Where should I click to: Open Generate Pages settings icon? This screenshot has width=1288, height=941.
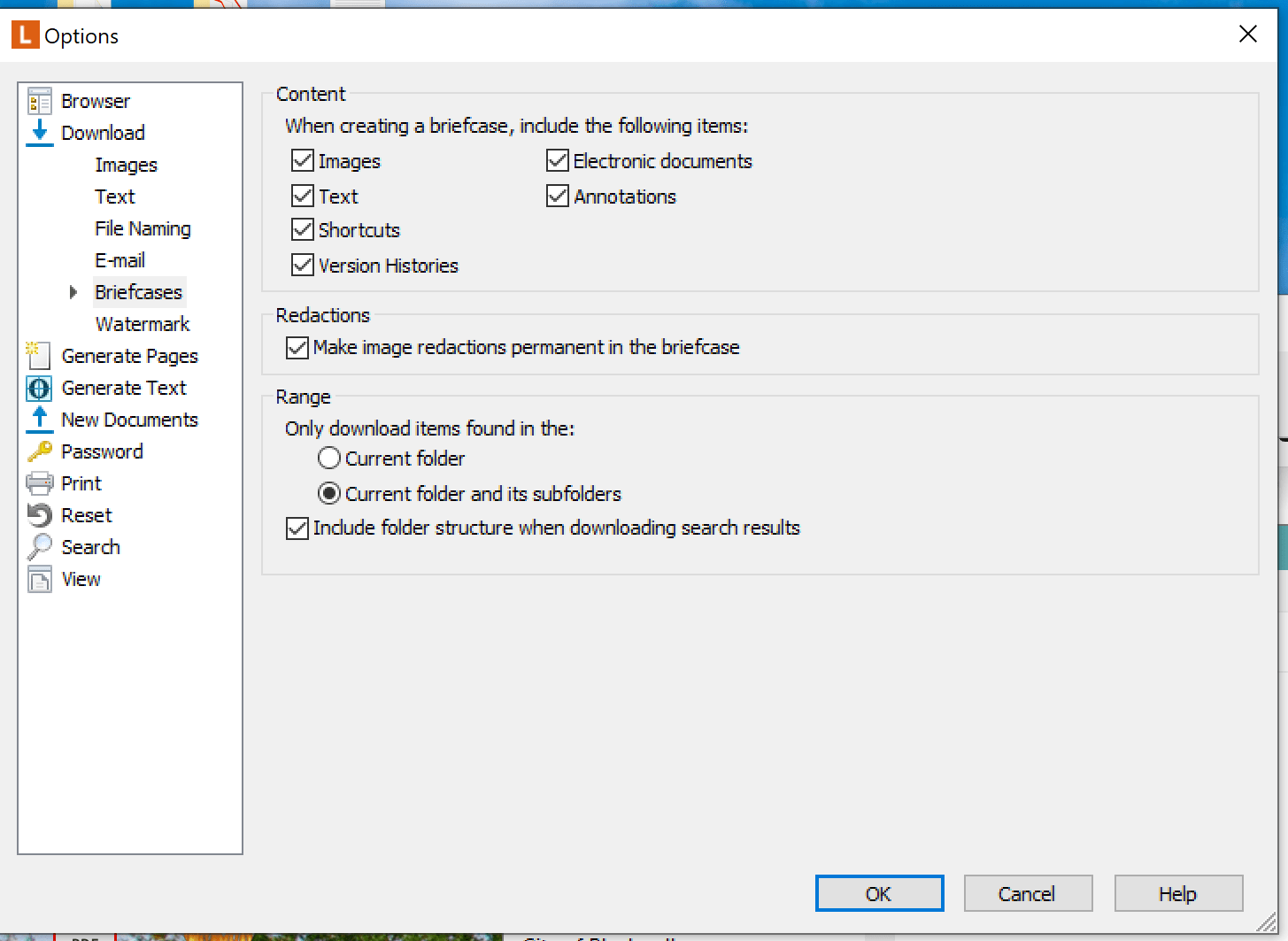(39, 355)
